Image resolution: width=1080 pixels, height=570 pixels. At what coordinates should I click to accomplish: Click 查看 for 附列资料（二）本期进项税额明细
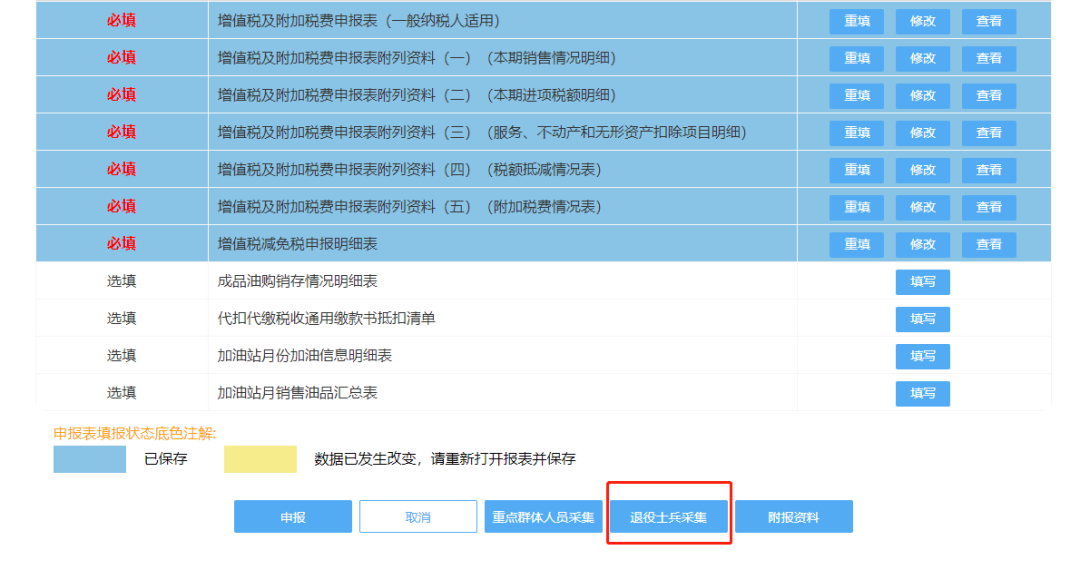[988, 96]
